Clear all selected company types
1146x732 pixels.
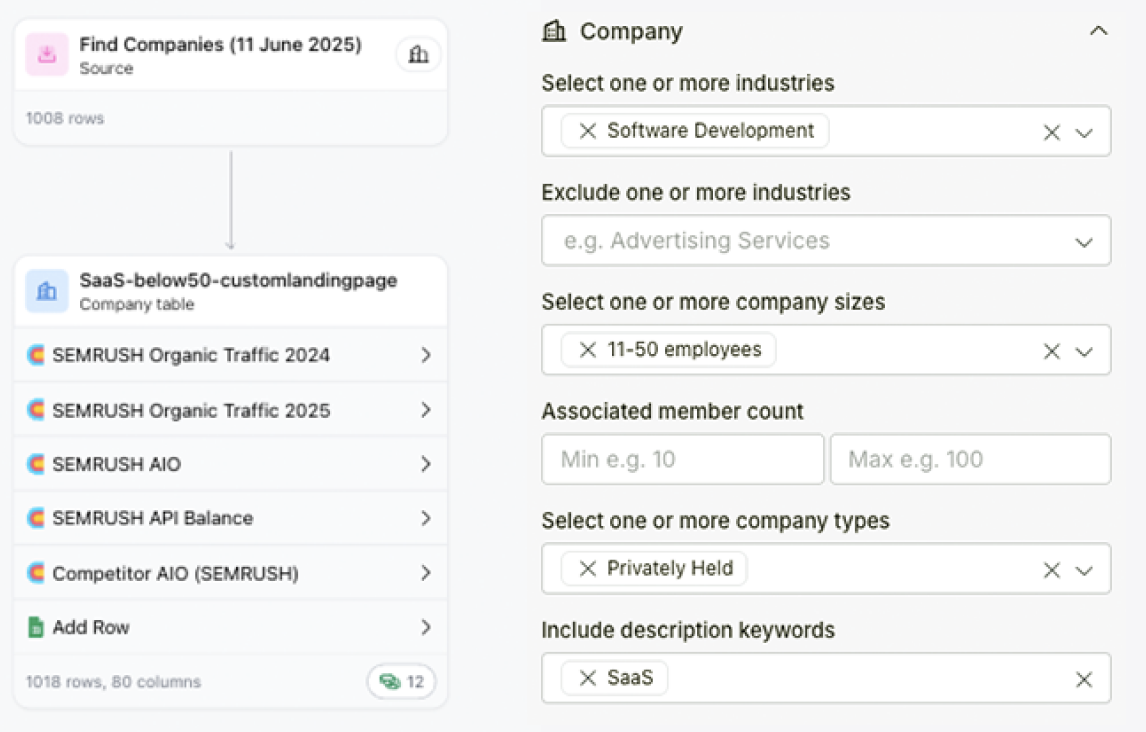[x=1052, y=570]
